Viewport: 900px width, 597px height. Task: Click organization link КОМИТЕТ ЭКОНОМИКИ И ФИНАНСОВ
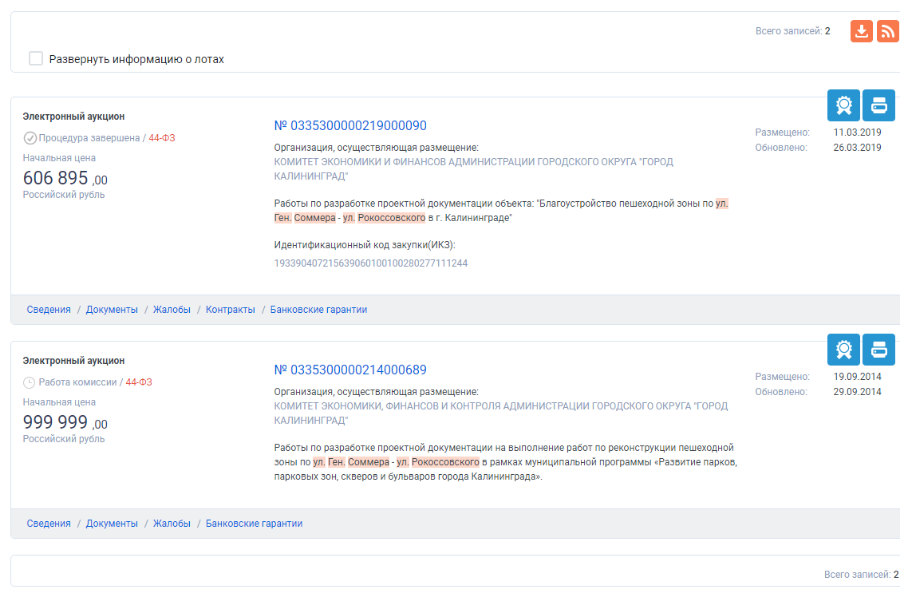[473, 162]
